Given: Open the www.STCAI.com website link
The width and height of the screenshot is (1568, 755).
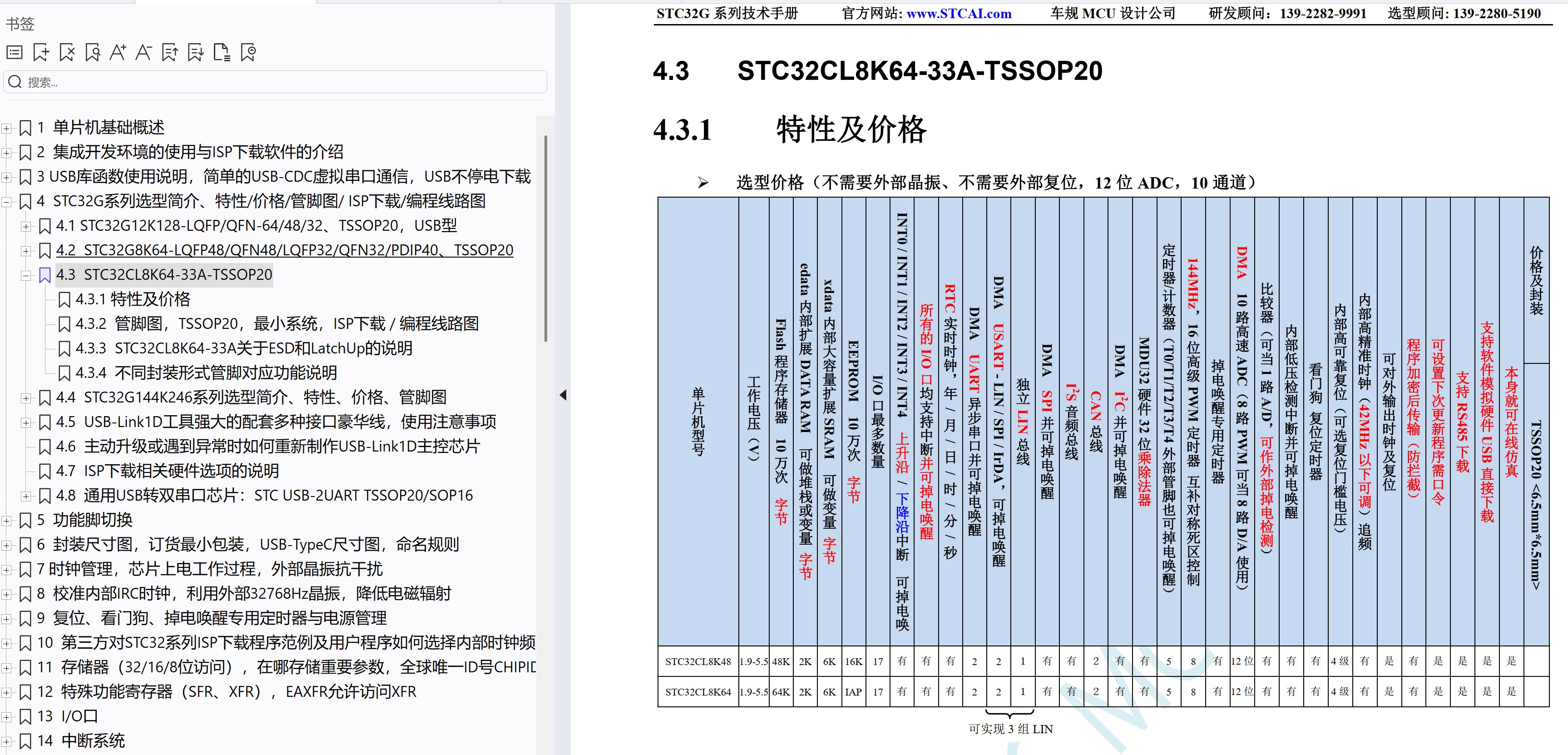Looking at the screenshot, I should (x=959, y=13).
